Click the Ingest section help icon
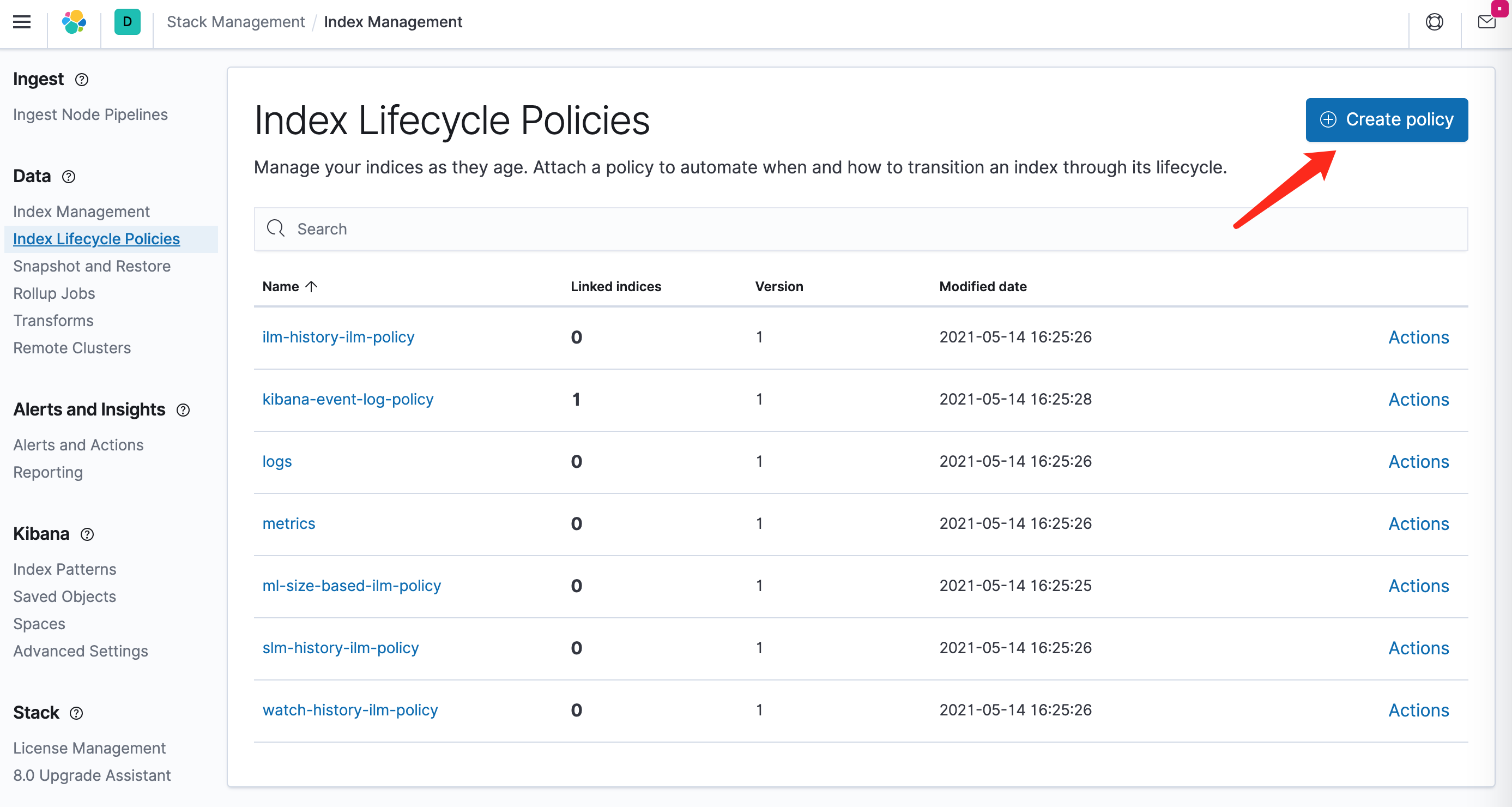 click(82, 79)
